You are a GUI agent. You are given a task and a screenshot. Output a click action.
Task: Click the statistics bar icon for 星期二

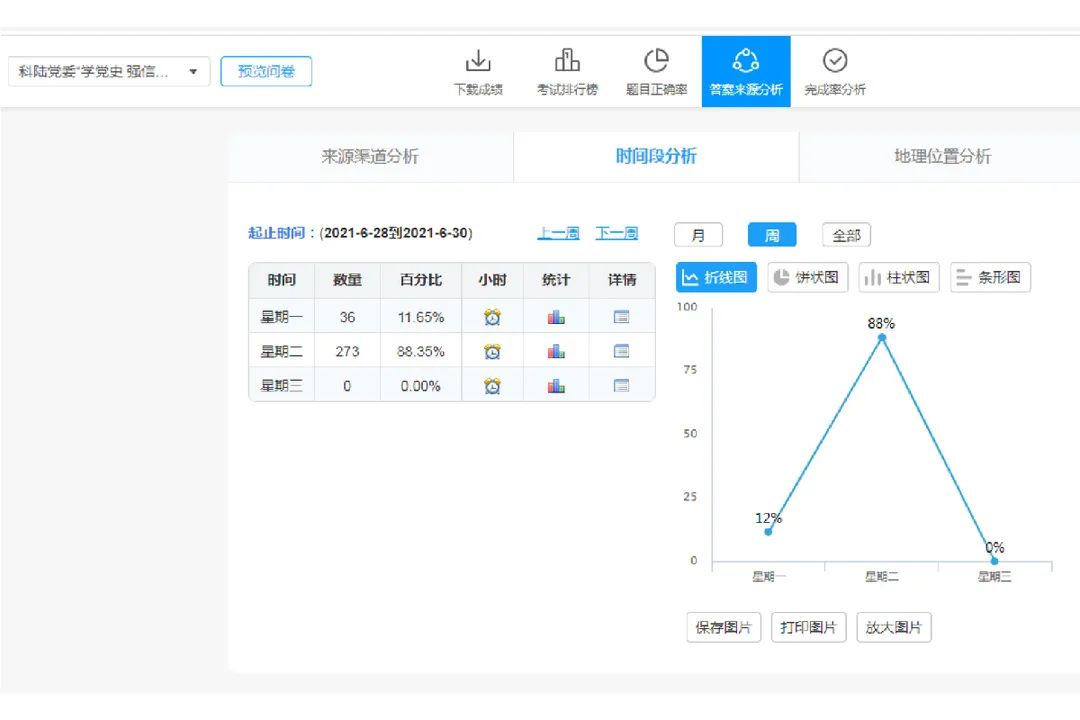click(556, 351)
